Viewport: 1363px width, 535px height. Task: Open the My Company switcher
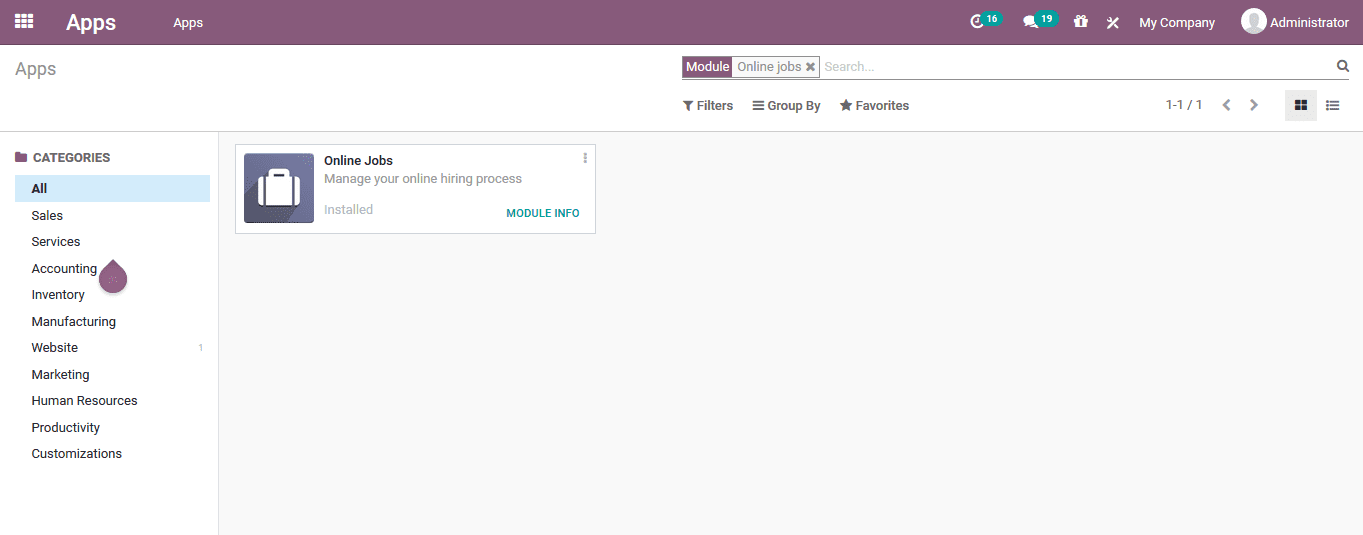click(1177, 22)
